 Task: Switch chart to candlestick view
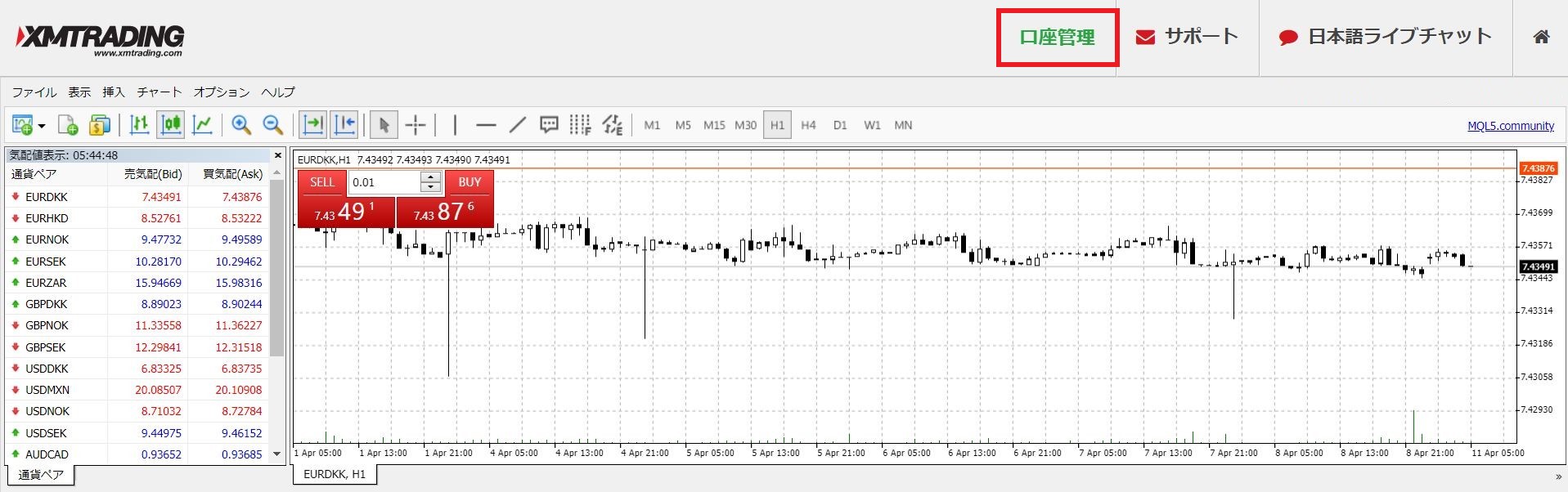(170, 125)
